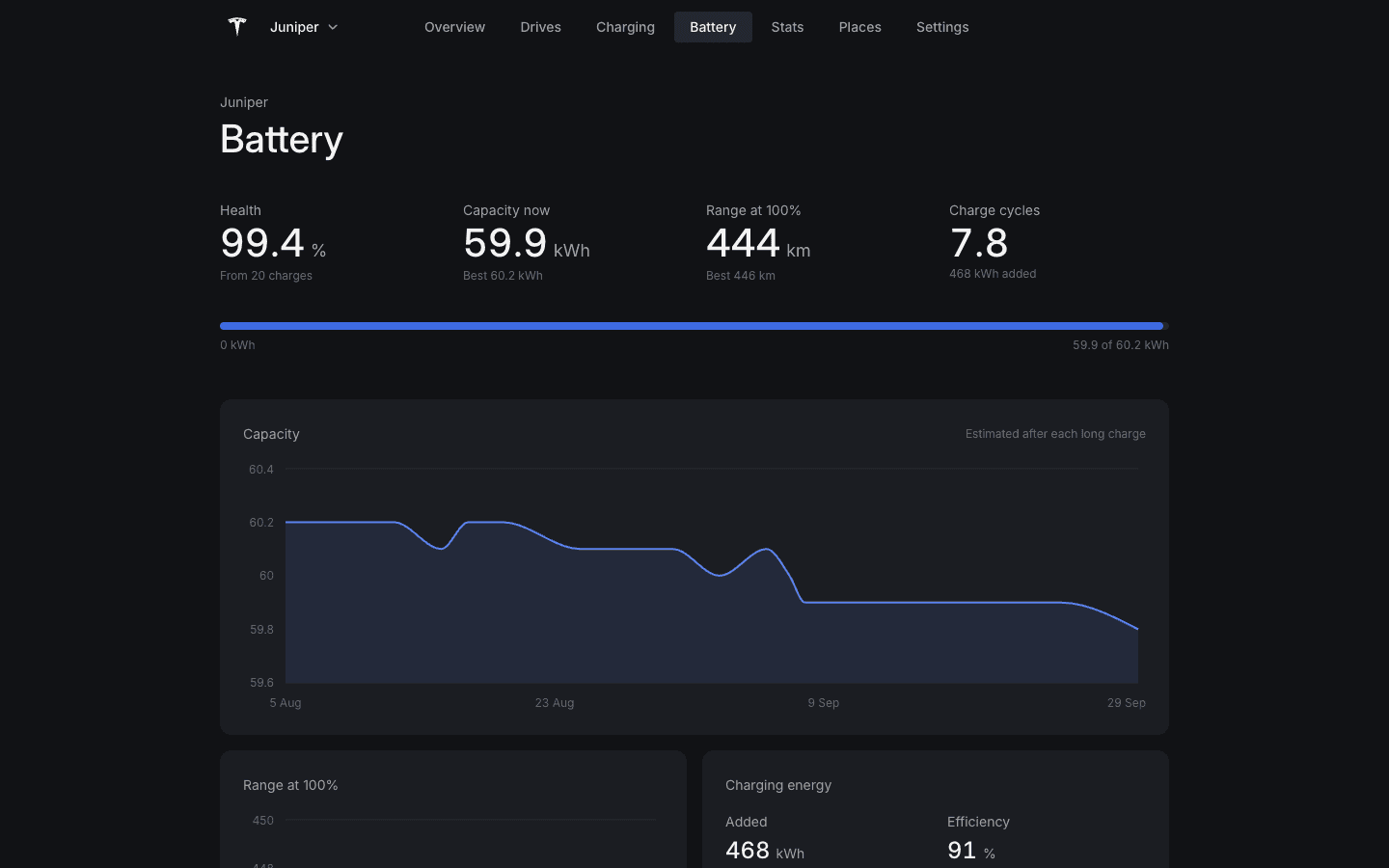The image size is (1389, 868).
Task: Switch to the Charging tab
Action: (625, 27)
